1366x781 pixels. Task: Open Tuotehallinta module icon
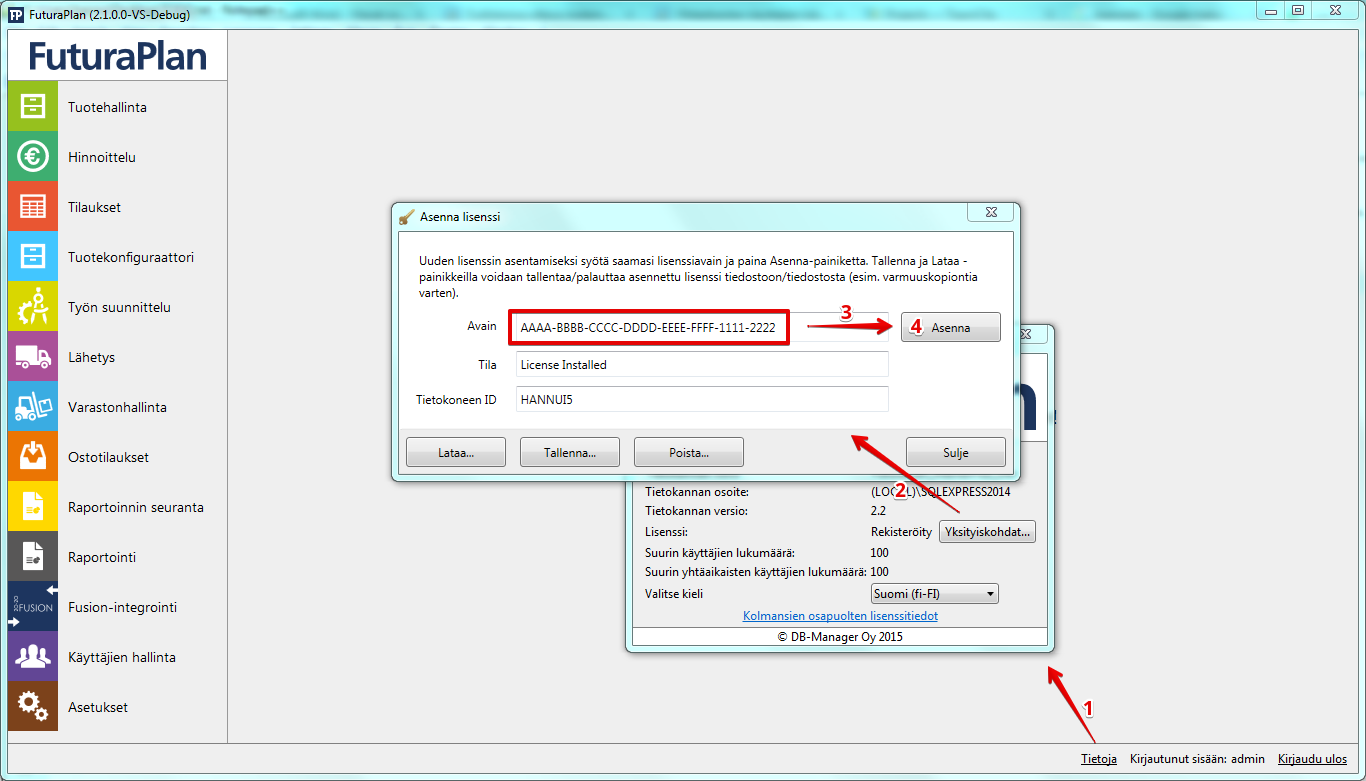(x=33, y=107)
